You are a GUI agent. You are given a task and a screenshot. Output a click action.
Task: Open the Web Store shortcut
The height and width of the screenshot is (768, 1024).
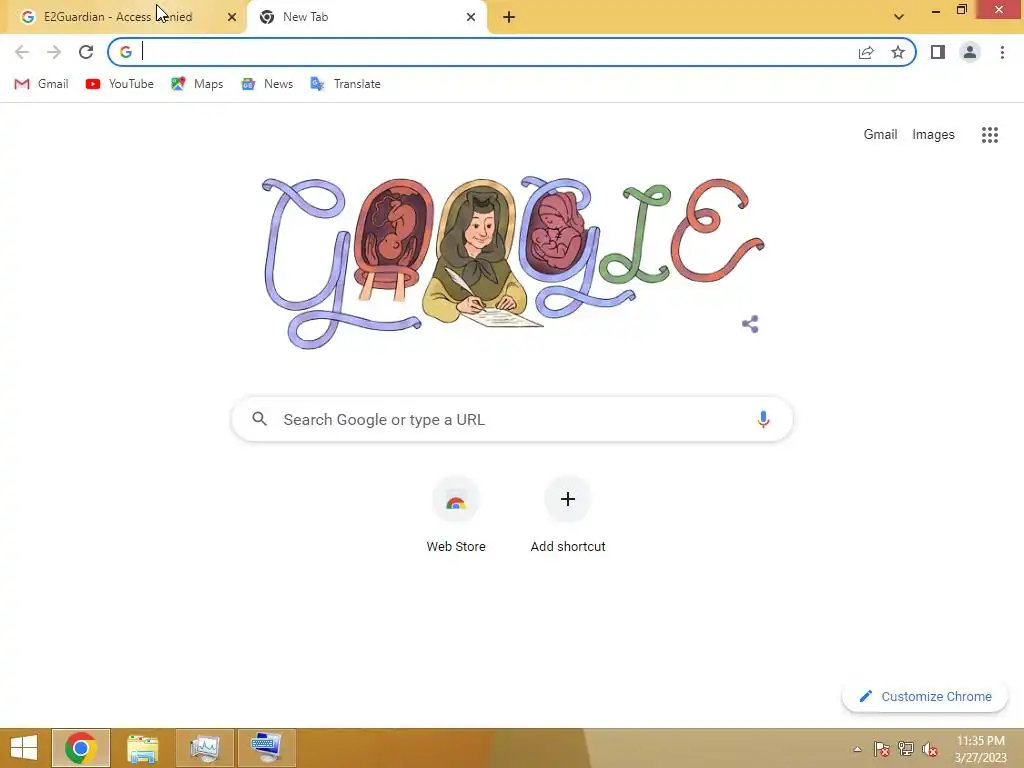(x=456, y=516)
